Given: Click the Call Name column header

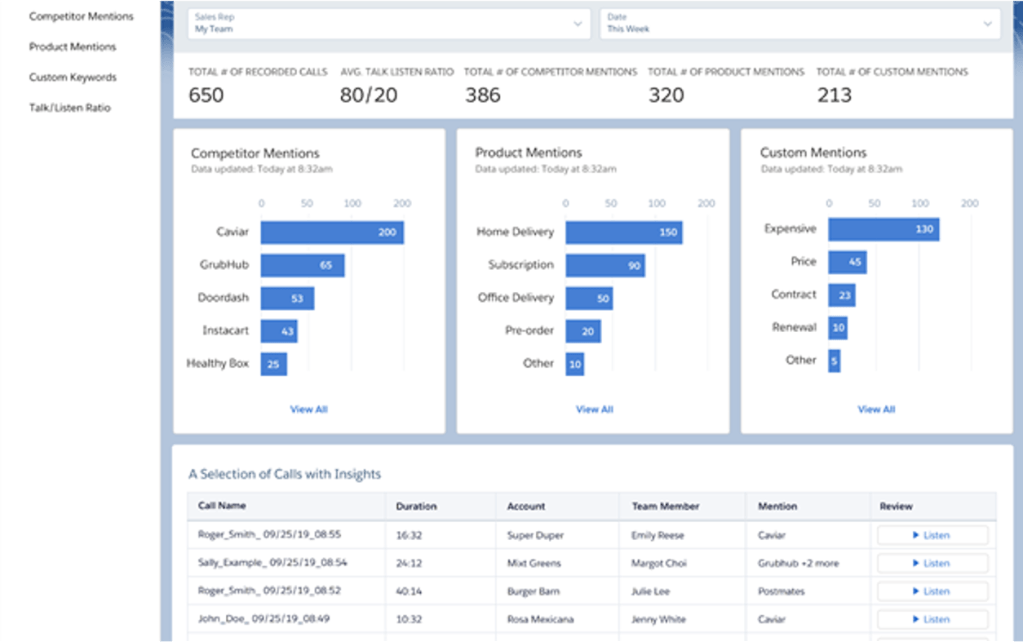Looking at the screenshot, I should (x=222, y=506).
